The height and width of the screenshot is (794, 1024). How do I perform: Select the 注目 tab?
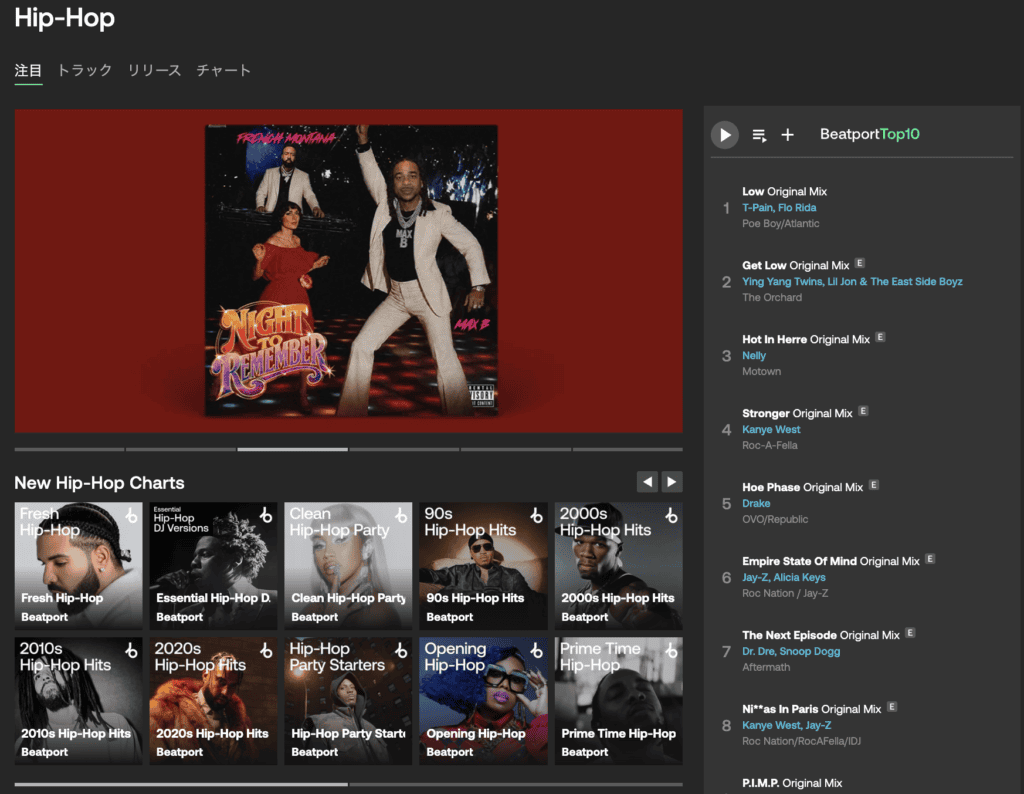pos(28,71)
